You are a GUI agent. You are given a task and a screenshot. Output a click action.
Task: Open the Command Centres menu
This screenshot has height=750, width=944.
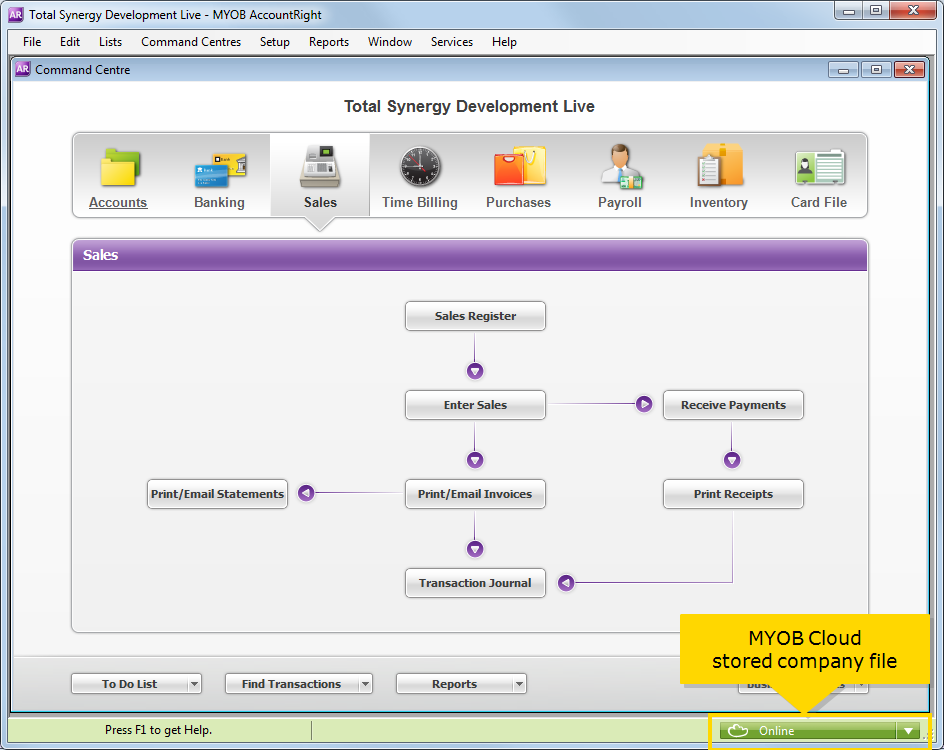point(190,42)
